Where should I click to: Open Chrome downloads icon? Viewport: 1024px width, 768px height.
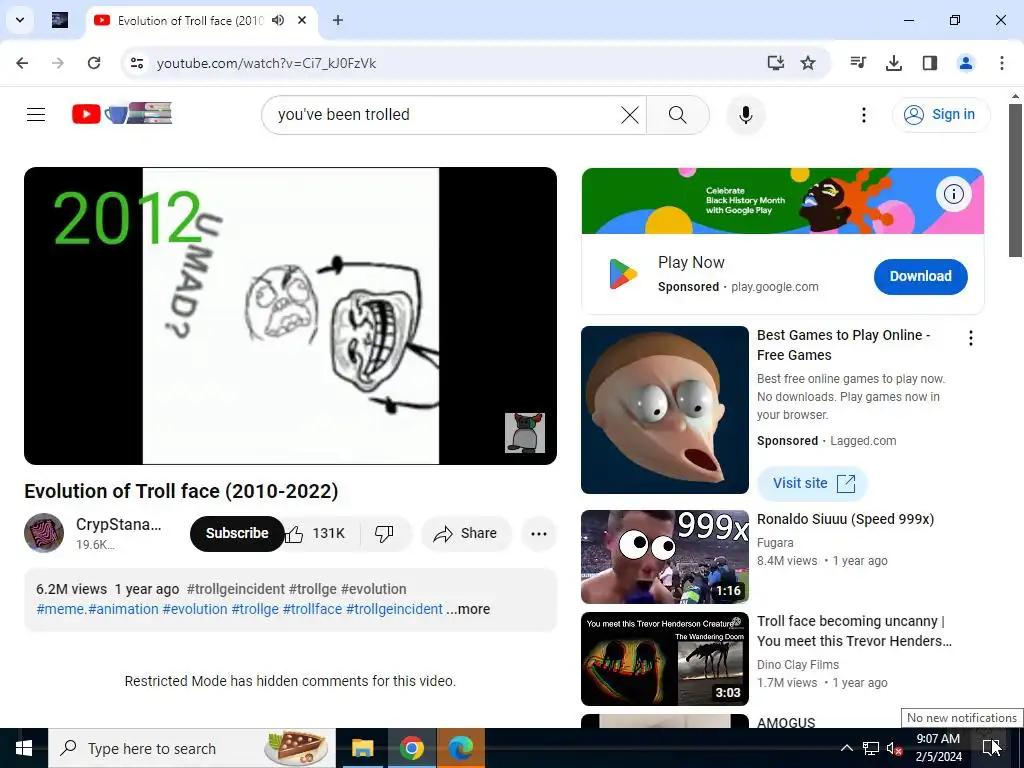(x=894, y=63)
